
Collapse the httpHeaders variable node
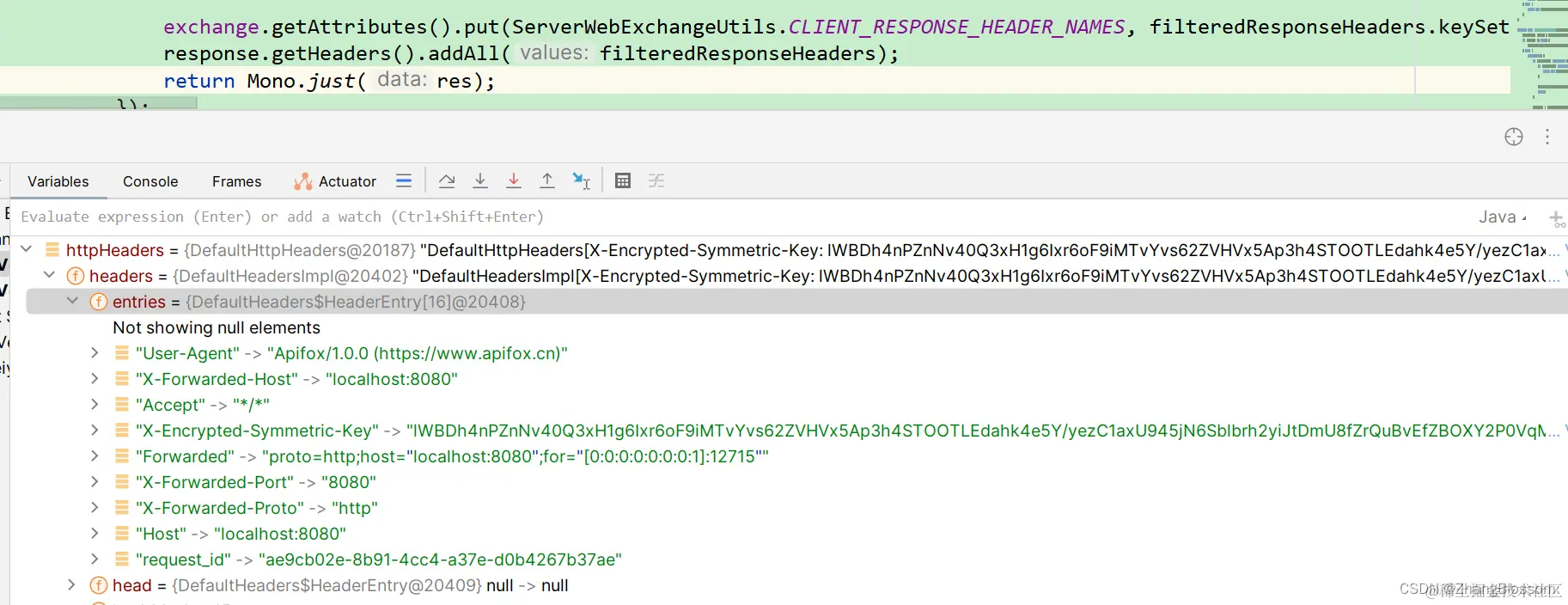click(x=27, y=249)
